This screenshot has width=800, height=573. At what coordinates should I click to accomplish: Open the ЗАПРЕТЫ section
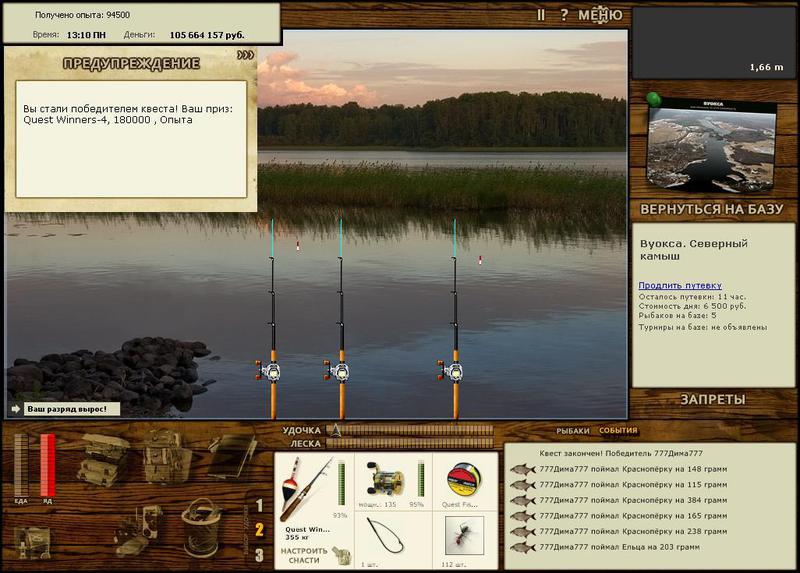(713, 400)
